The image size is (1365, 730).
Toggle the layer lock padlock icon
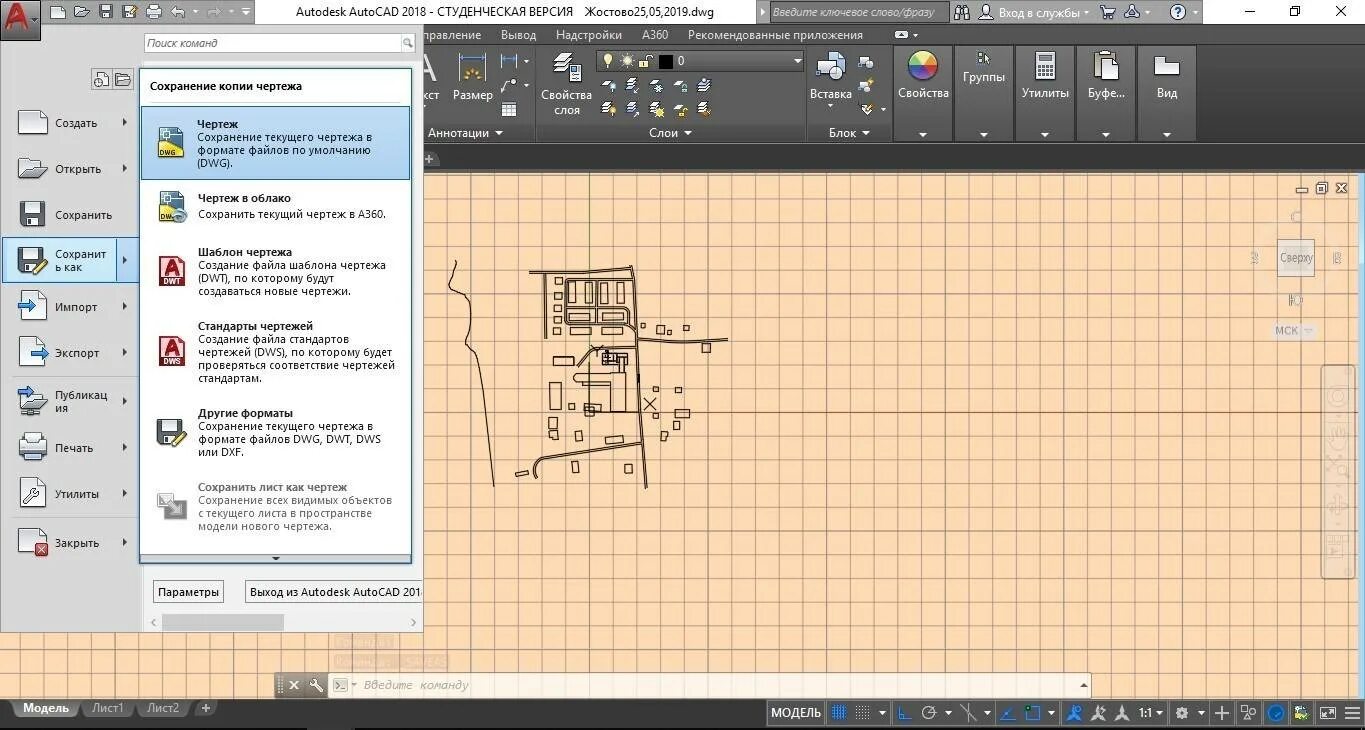pyautogui.click(x=646, y=61)
